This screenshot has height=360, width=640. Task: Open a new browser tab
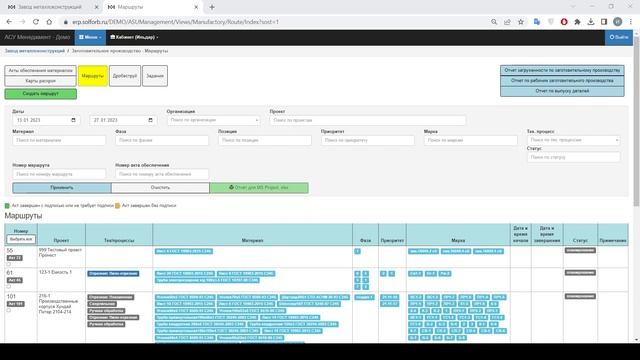(x=212, y=7)
